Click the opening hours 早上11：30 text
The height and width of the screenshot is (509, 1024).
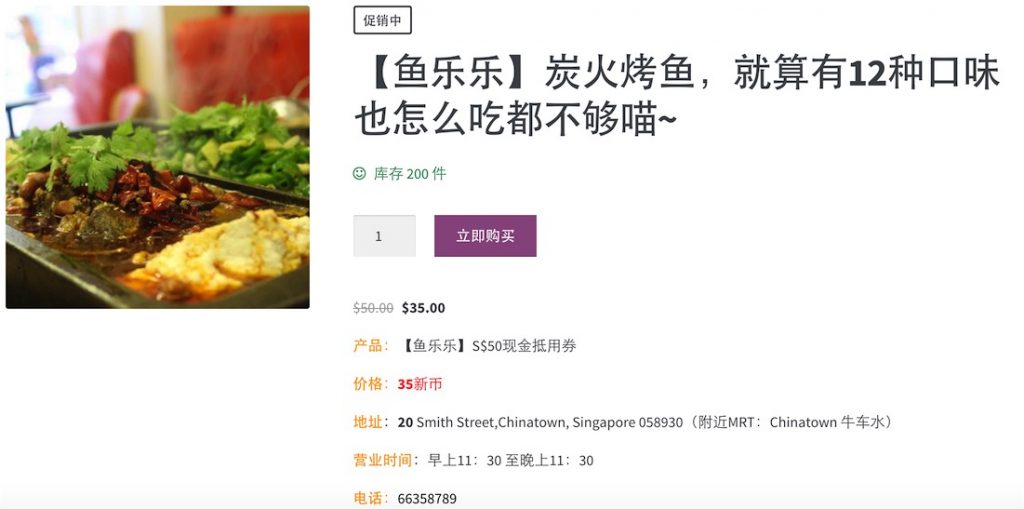tap(464, 461)
